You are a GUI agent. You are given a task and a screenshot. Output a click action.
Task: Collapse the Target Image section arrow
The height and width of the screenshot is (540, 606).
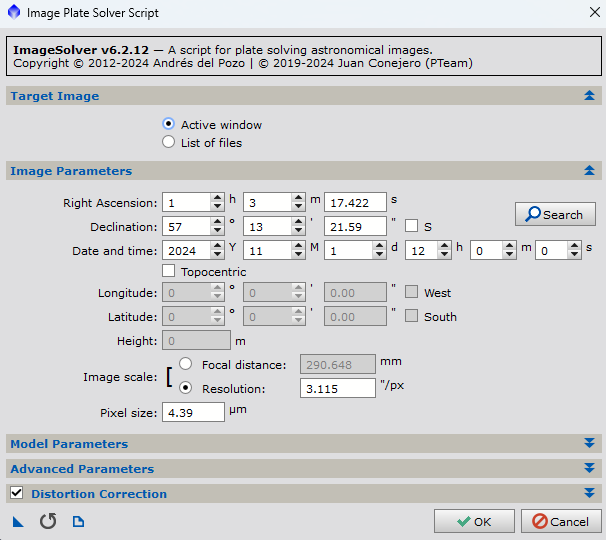pyautogui.click(x=589, y=95)
